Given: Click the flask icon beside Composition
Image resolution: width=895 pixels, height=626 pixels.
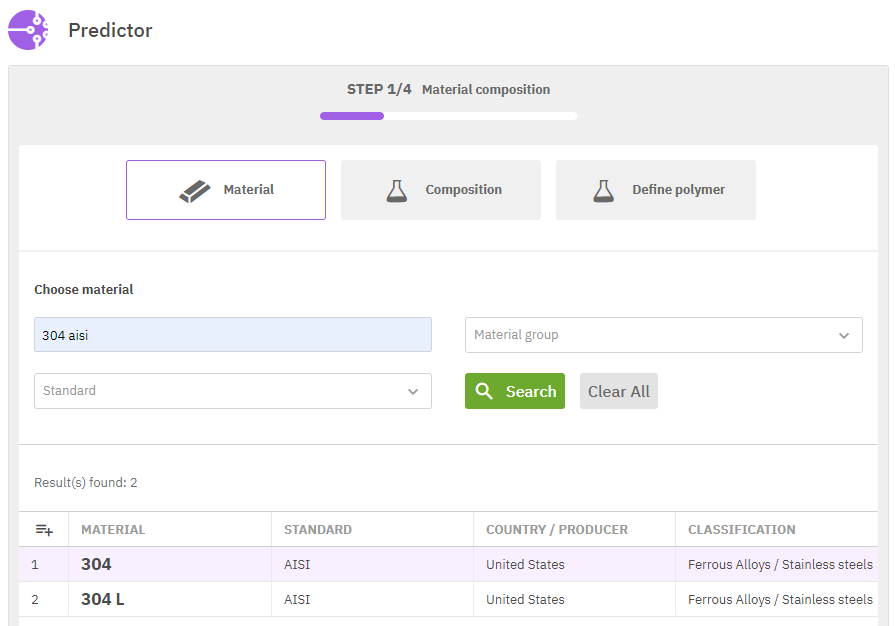Looking at the screenshot, I should point(397,190).
